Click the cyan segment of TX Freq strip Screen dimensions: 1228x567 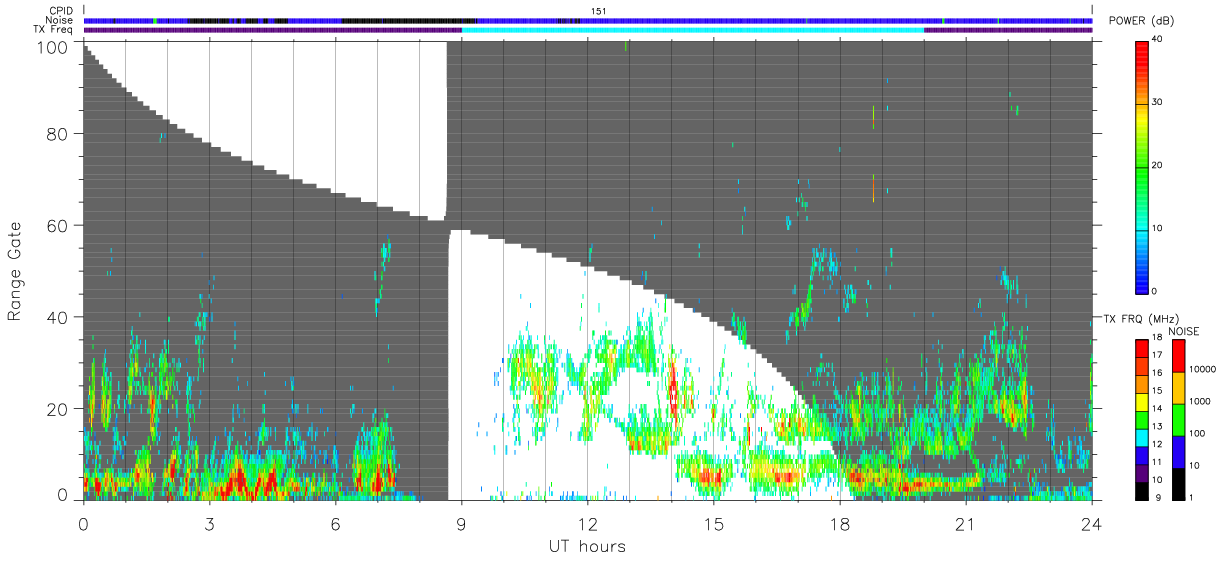point(693,30)
